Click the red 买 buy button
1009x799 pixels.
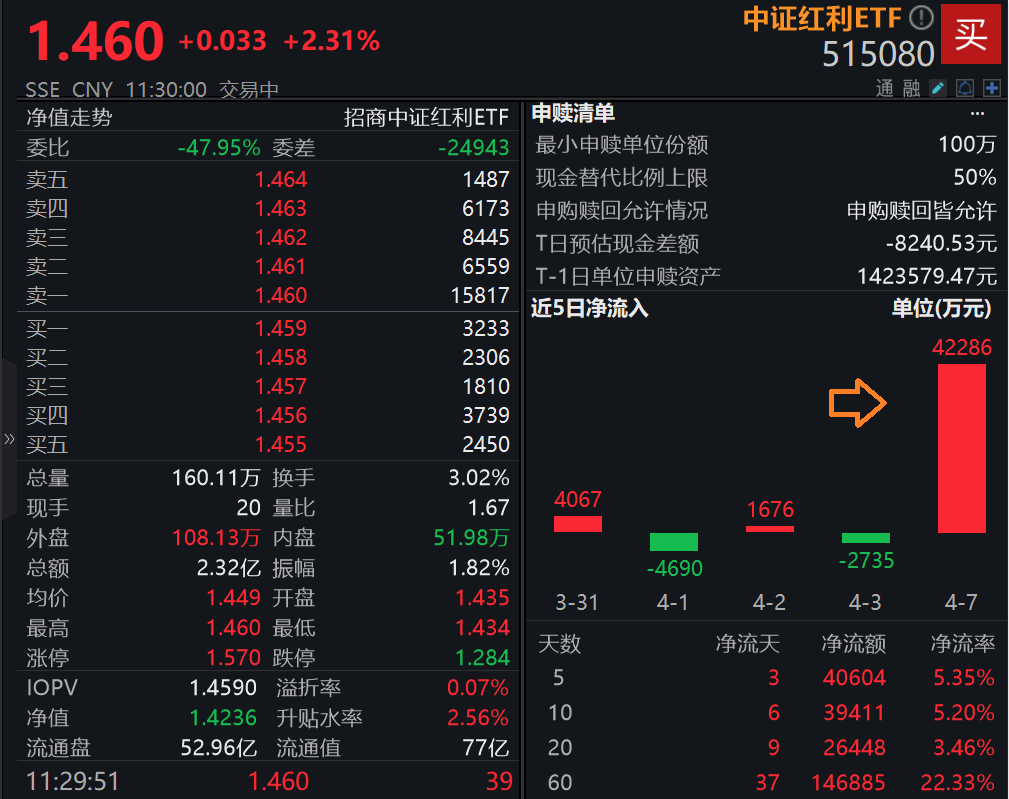click(x=970, y=34)
